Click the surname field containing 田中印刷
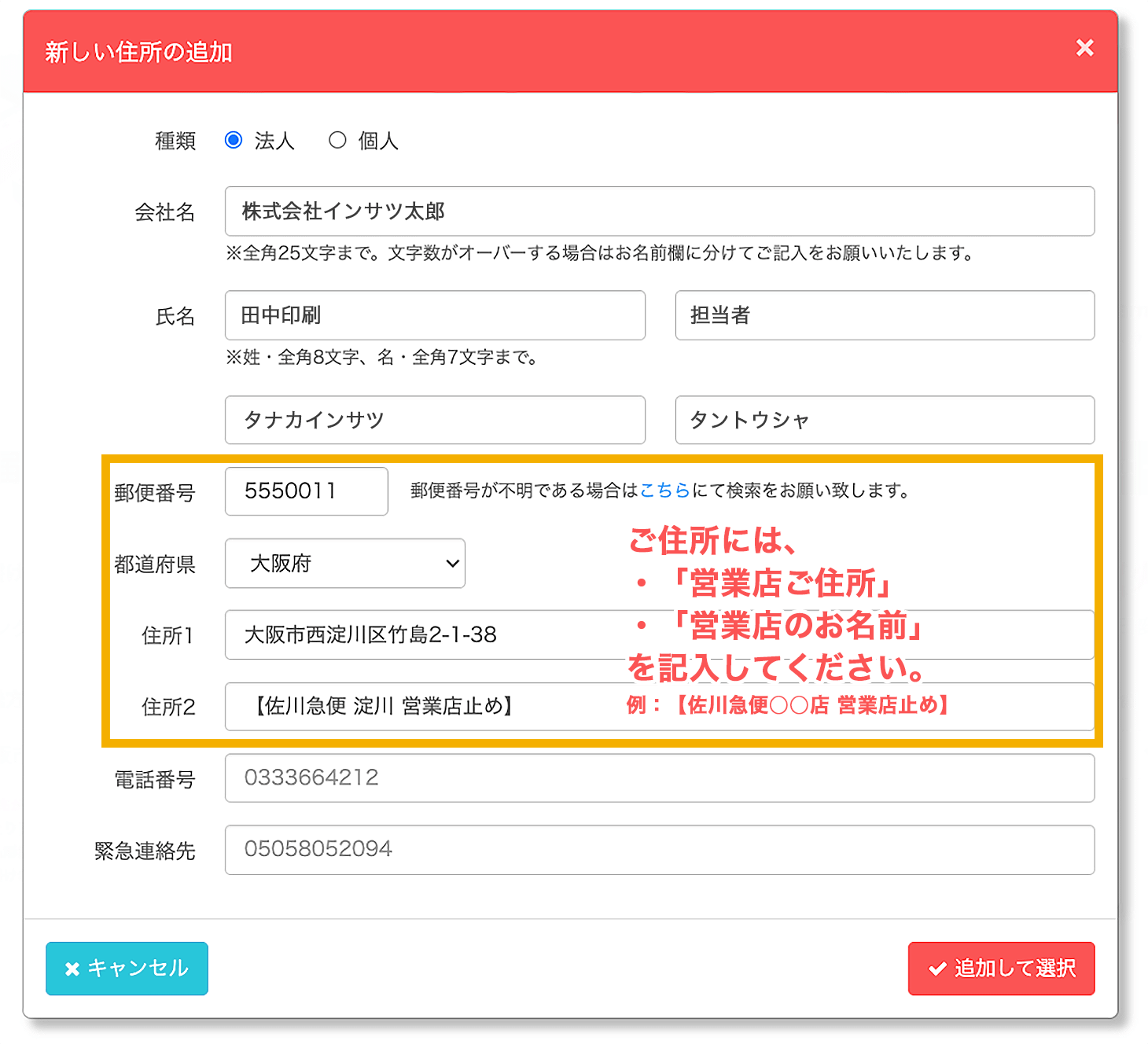This screenshot has height=1044, width=1148. pos(434,315)
